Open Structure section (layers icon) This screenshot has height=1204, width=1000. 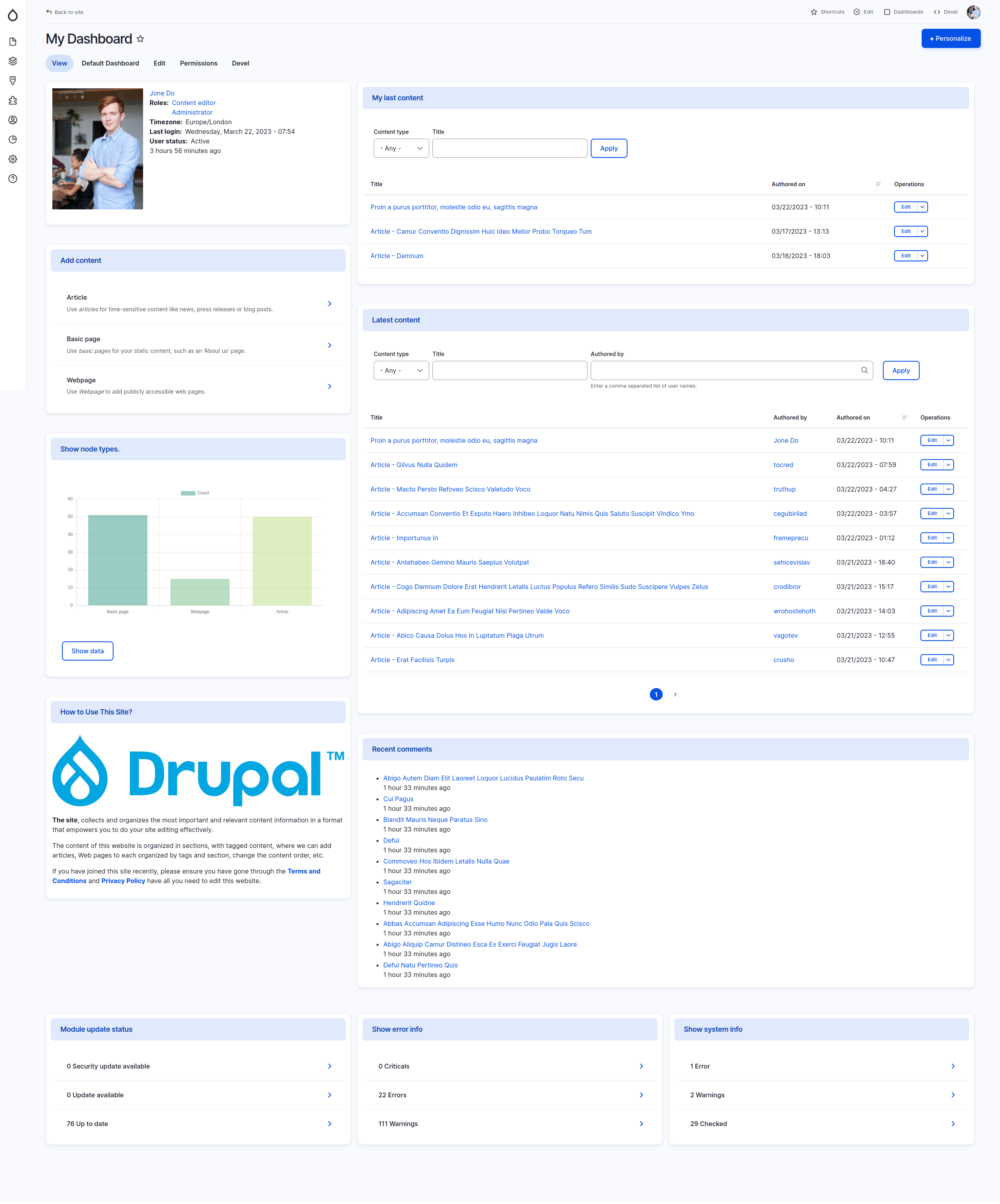[x=13, y=62]
